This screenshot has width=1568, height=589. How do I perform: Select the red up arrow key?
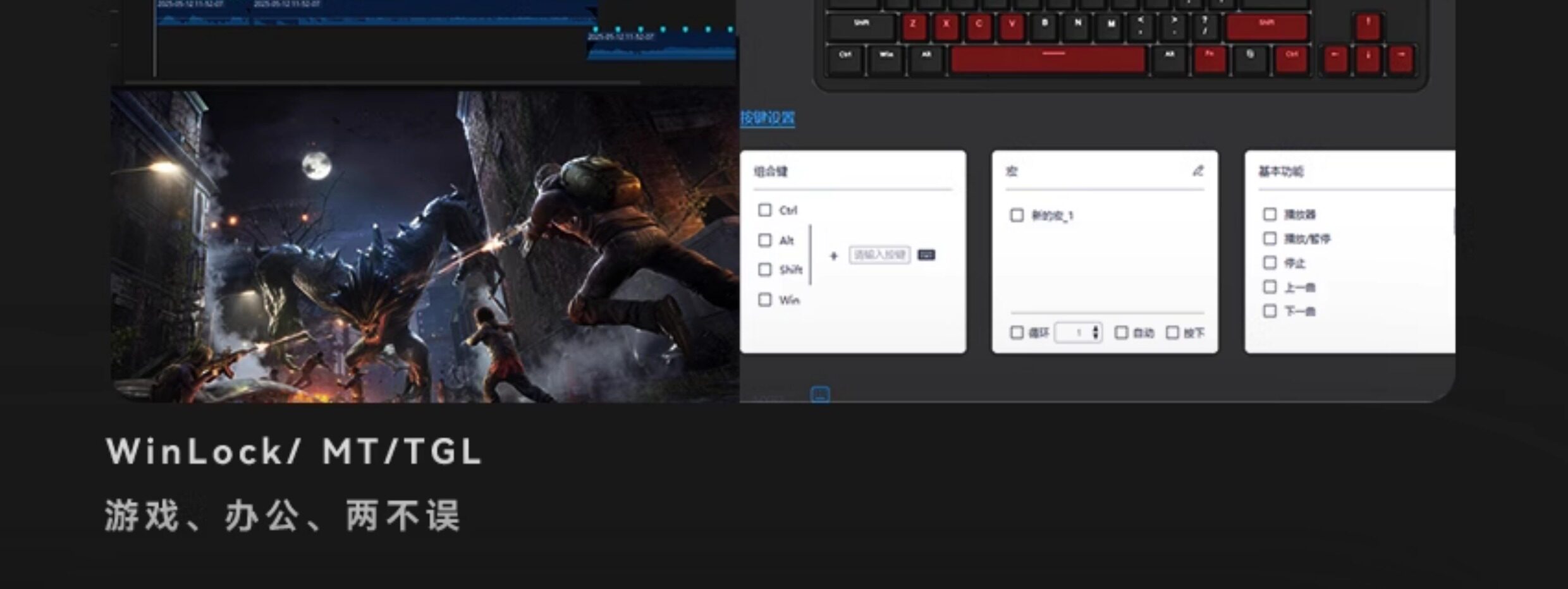(1368, 27)
